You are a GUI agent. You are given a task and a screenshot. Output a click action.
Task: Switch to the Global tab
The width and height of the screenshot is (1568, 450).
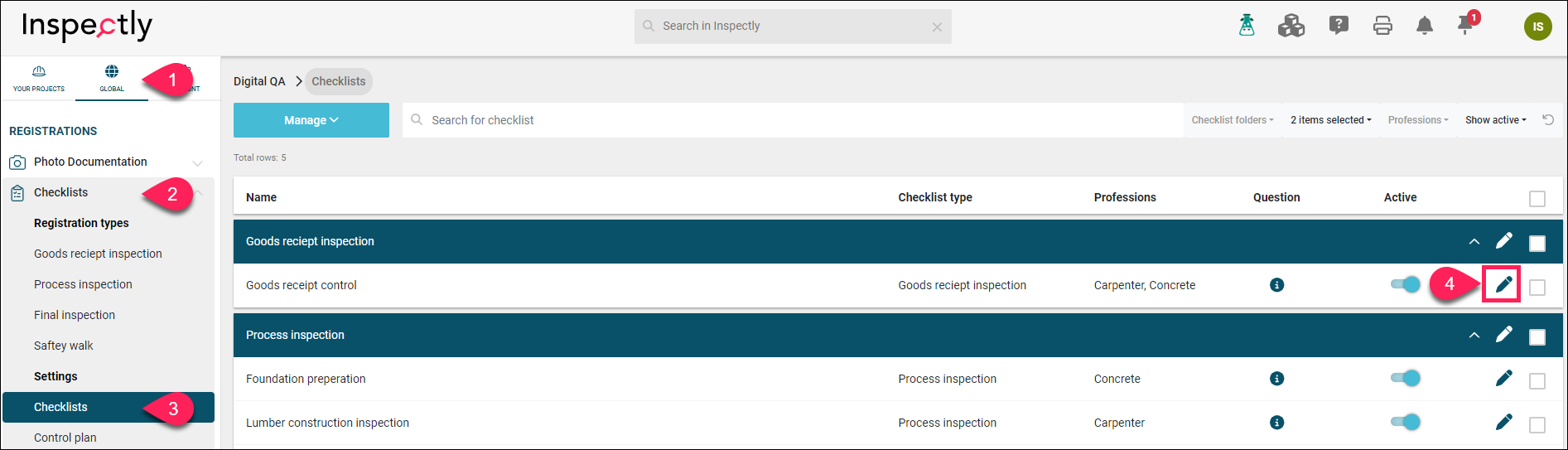pos(112,79)
